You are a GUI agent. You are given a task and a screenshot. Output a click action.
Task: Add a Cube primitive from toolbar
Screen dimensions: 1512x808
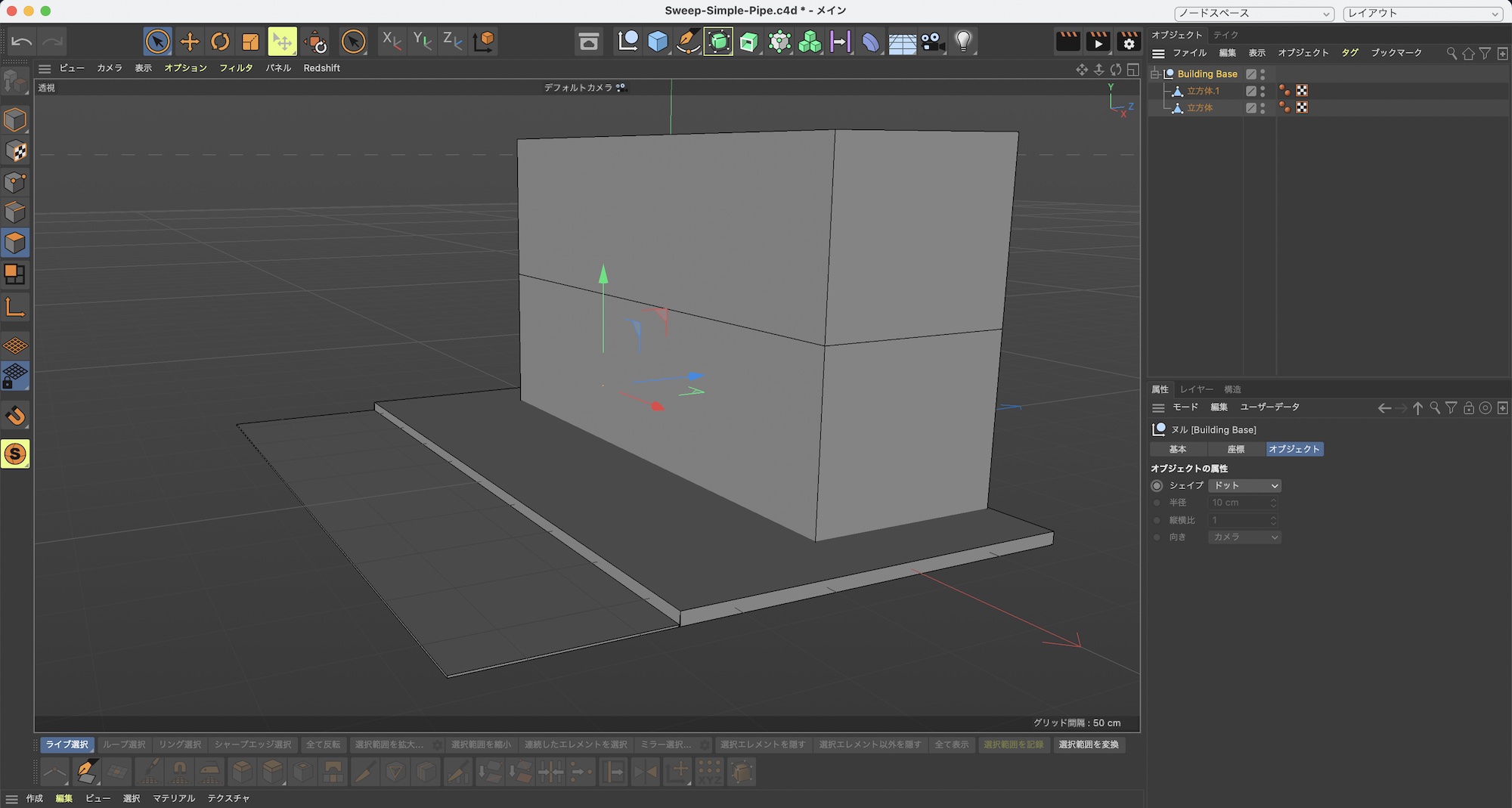(658, 42)
